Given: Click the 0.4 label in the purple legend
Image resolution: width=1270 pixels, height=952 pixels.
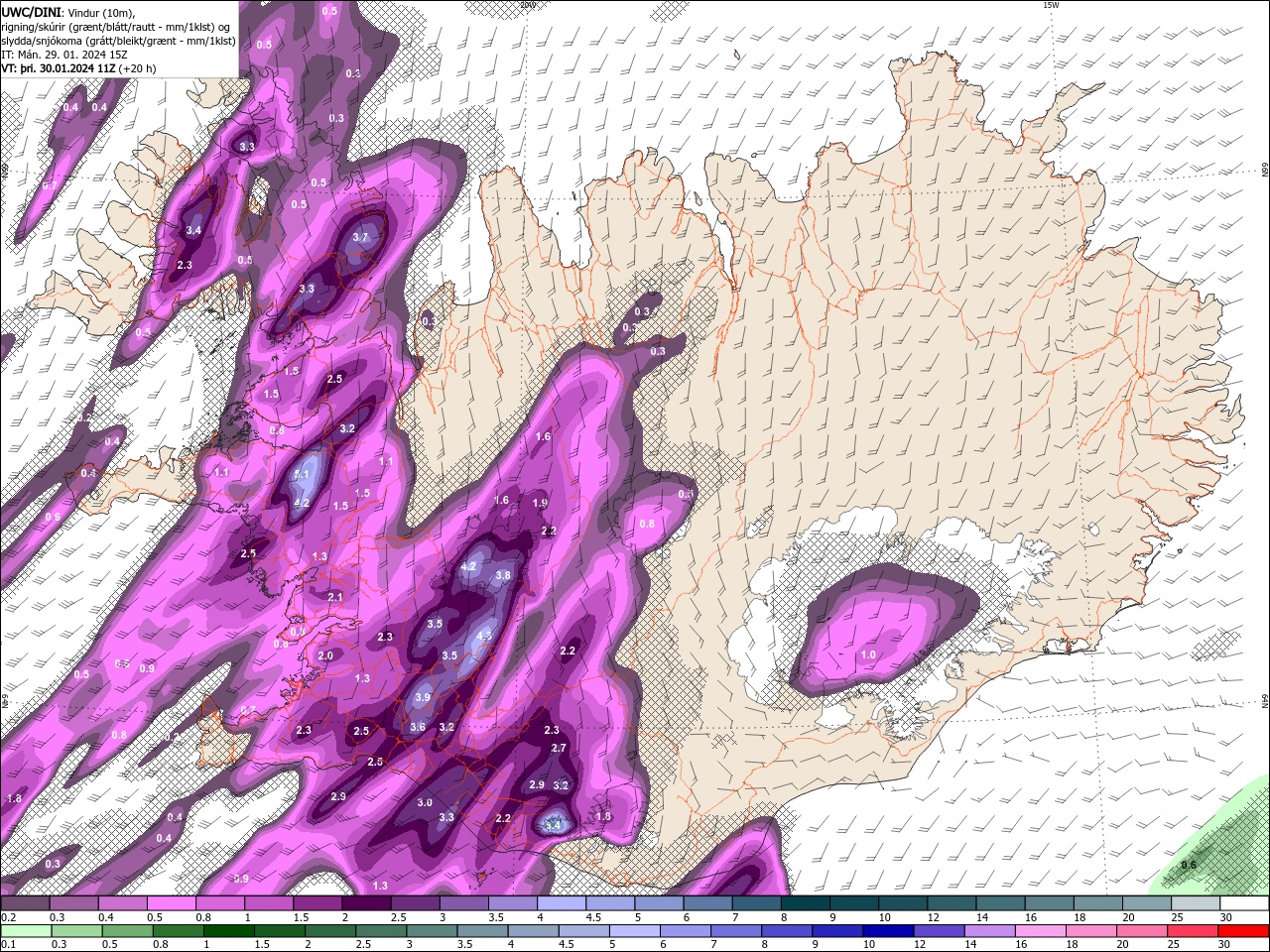Looking at the screenshot, I should (105, 917).
